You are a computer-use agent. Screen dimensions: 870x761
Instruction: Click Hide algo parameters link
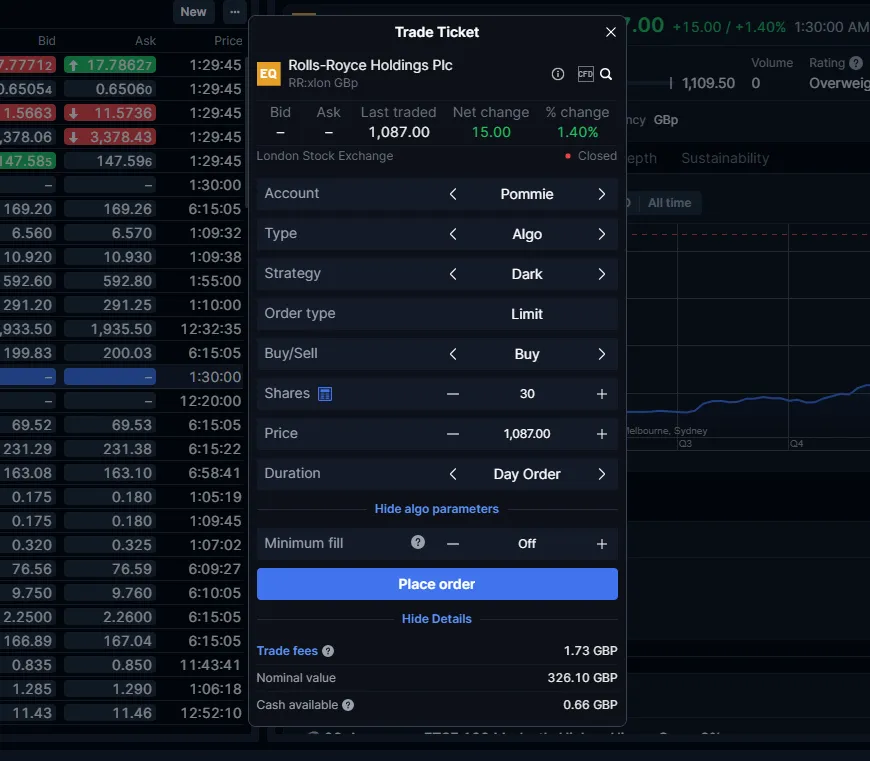pyautogui.click(x=437, y=509)
